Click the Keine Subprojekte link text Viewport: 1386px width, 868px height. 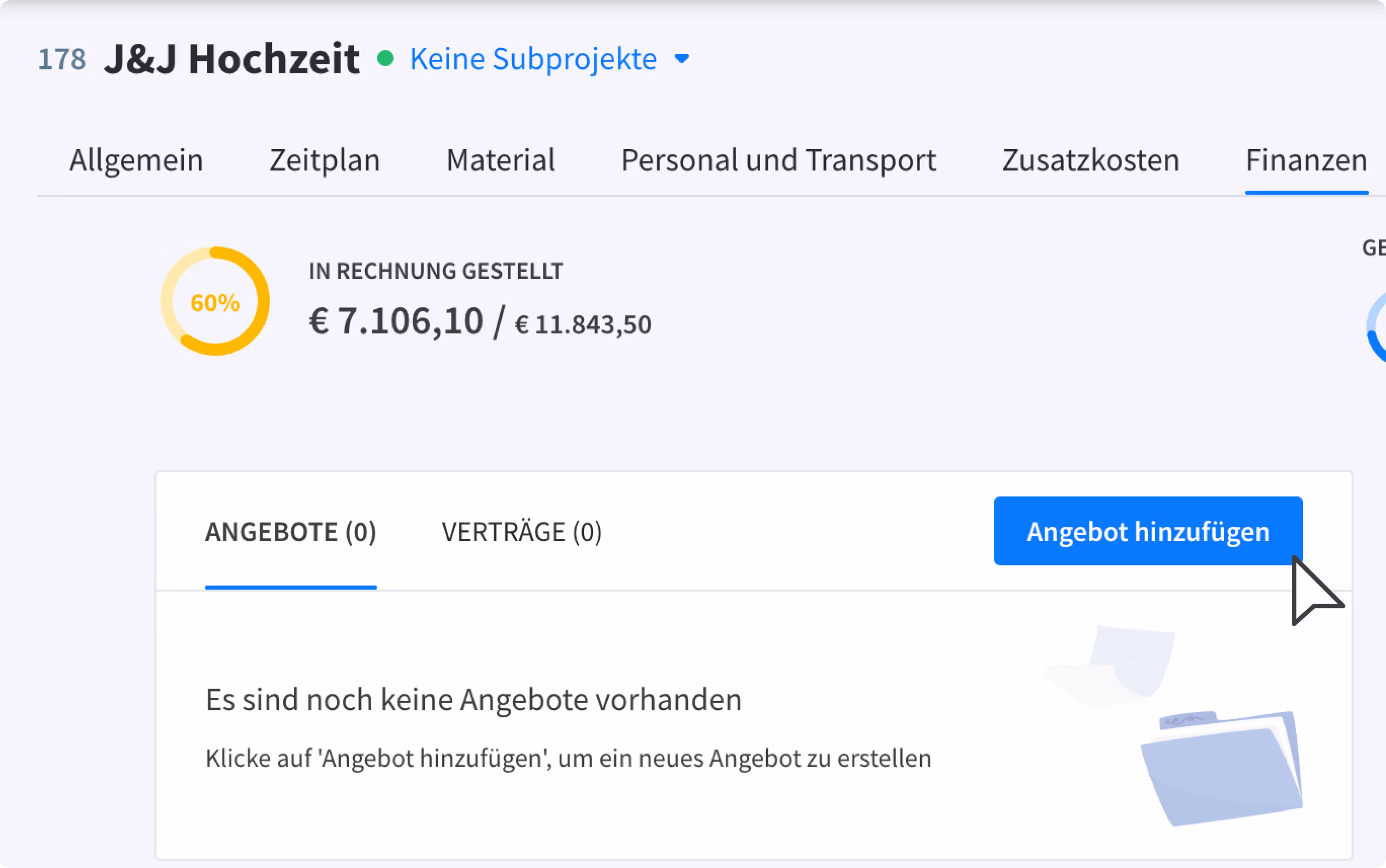[533, 59]
